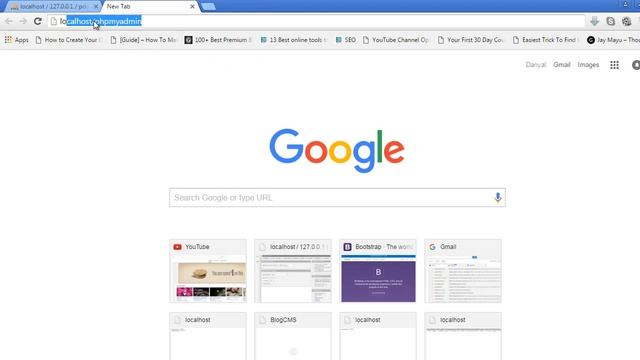Click the phpMyAdmin favicon on first tab
Image resolution: width=640 pixels, height=360 pixels.
pyautogui.click(x=14, y=7)
